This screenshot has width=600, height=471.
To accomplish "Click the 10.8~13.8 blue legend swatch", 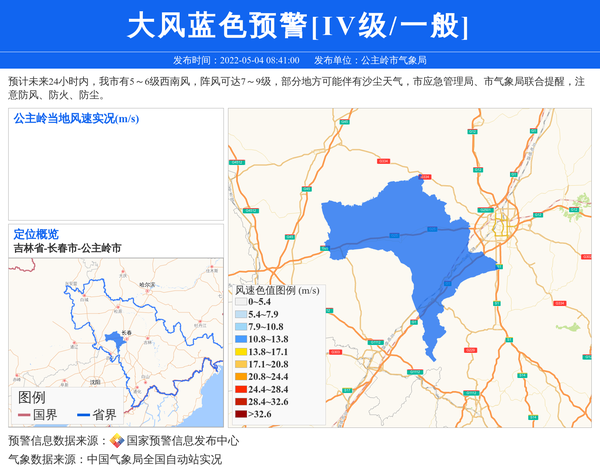I will (x=241, y=339).
